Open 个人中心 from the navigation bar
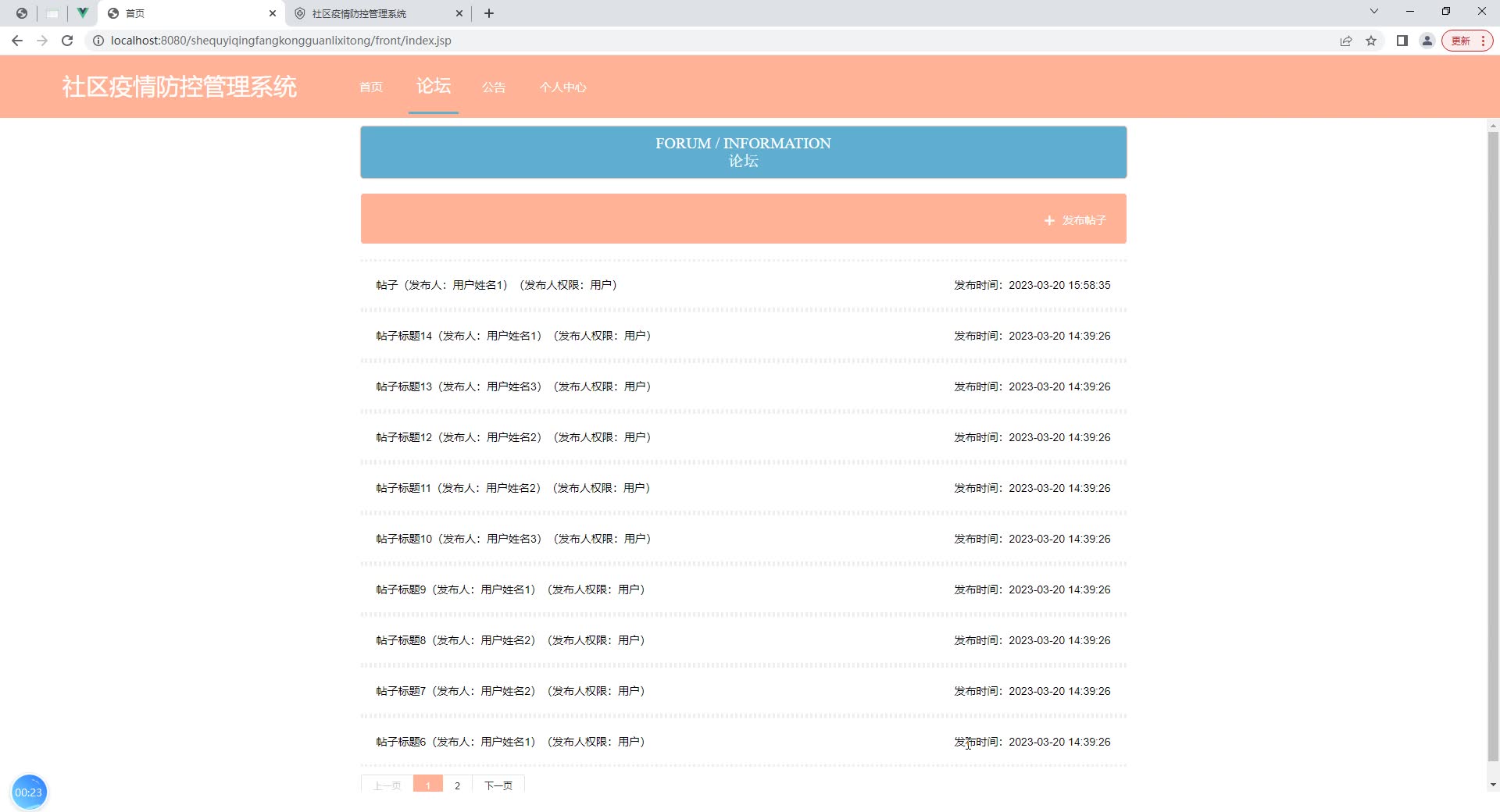Screen dimensions: 1500x812 click(x=563, y=87)
